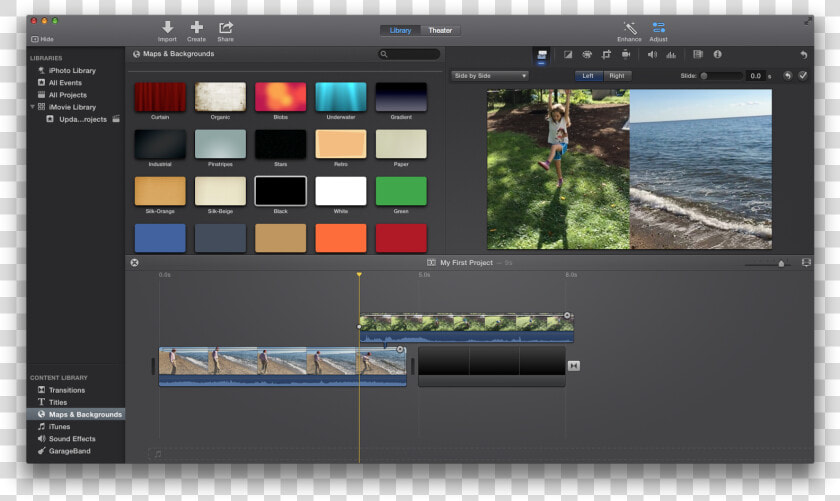The image size is (840, 501).
Task: Open Maps & Backgrounds in Content Library
Action: pyautogui.click(x=76, y=414)
